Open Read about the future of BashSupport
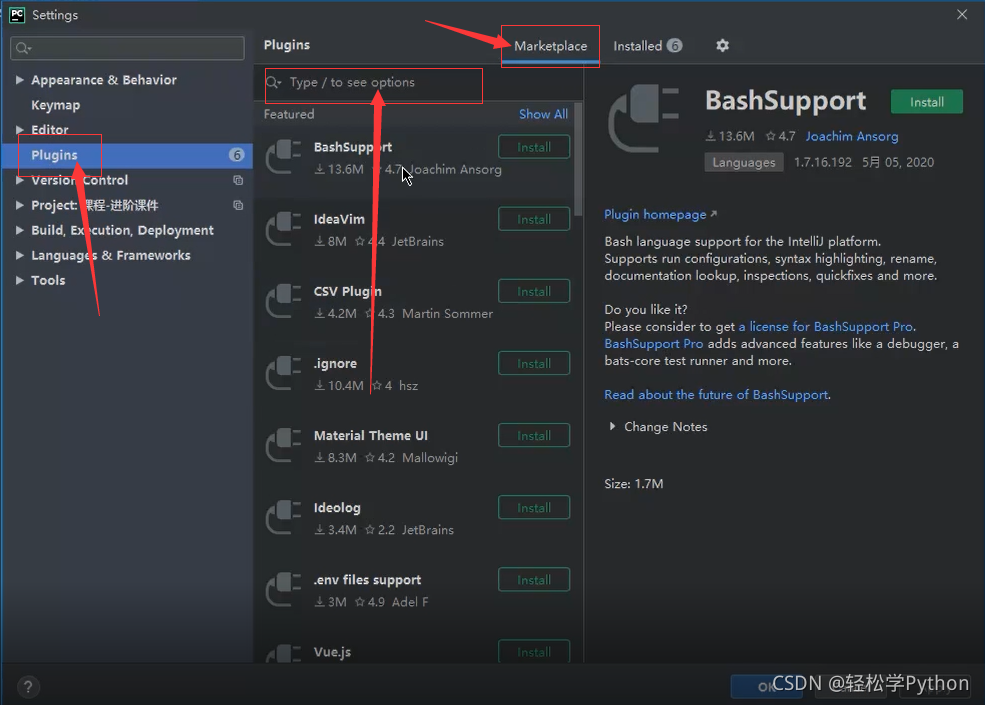The width and height of the screenshot is (985, 705). [x=716, y=395]
